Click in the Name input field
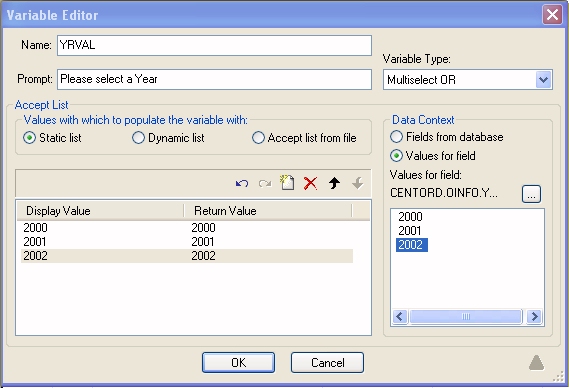The width and height of the screenshot is (569, 388). 214,45
